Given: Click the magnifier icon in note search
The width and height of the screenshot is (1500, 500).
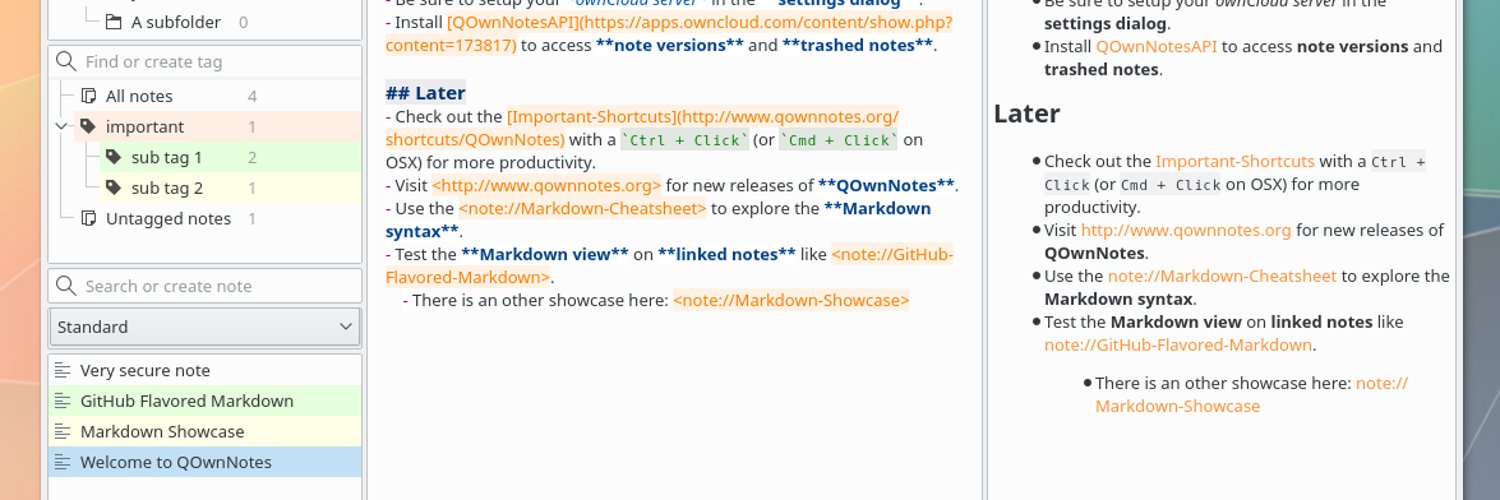Looking at the screenshot, I should click(66, 286).
